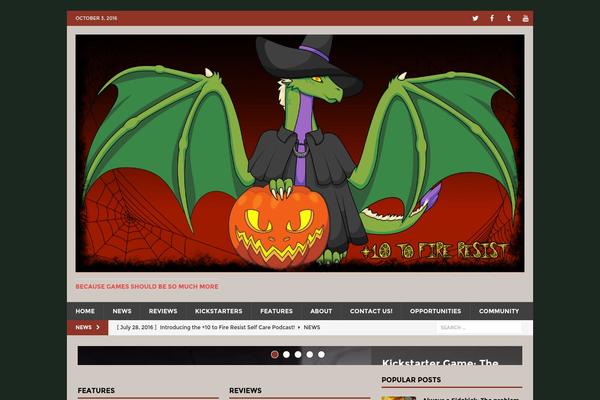The height and width of the screenshot is (400, 600).
Task: Select the second slider dot
Action: 286,354
